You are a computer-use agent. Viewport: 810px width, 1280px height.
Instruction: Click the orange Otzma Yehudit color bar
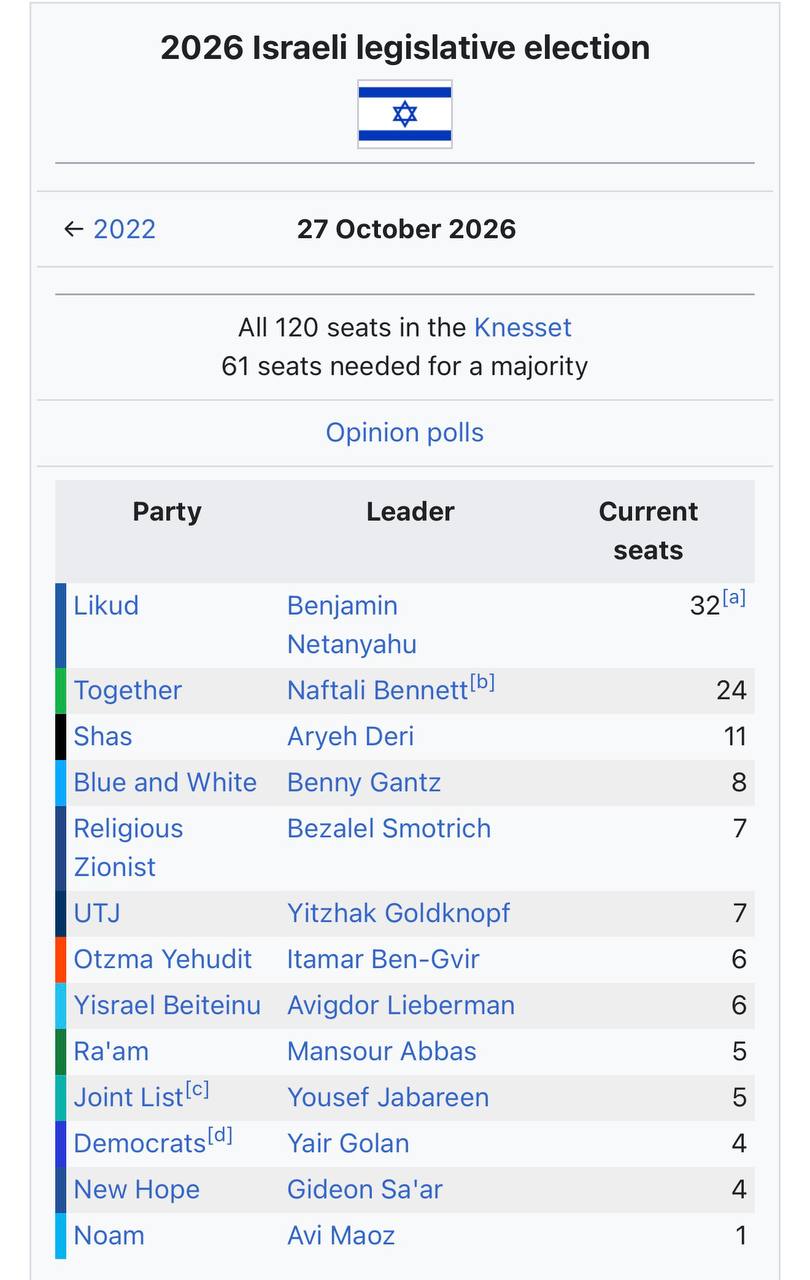coord(61,959)
